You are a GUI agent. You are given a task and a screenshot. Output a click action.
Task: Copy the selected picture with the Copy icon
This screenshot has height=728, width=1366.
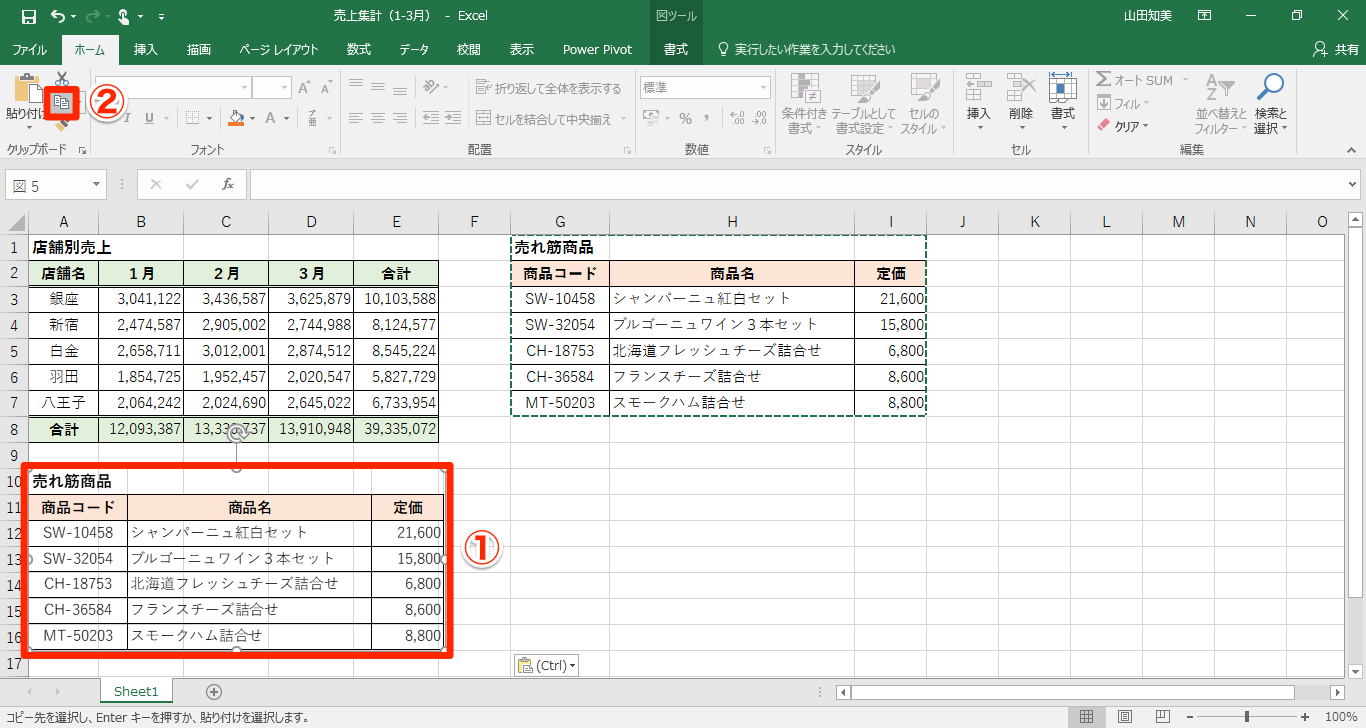[62, 101]
